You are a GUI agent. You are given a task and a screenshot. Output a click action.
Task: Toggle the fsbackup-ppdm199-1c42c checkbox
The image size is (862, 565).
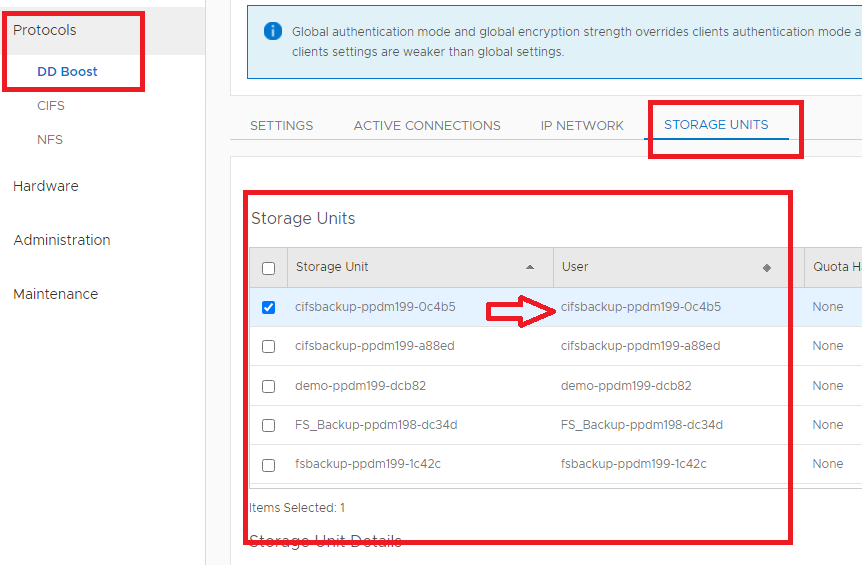click(268, 465)
